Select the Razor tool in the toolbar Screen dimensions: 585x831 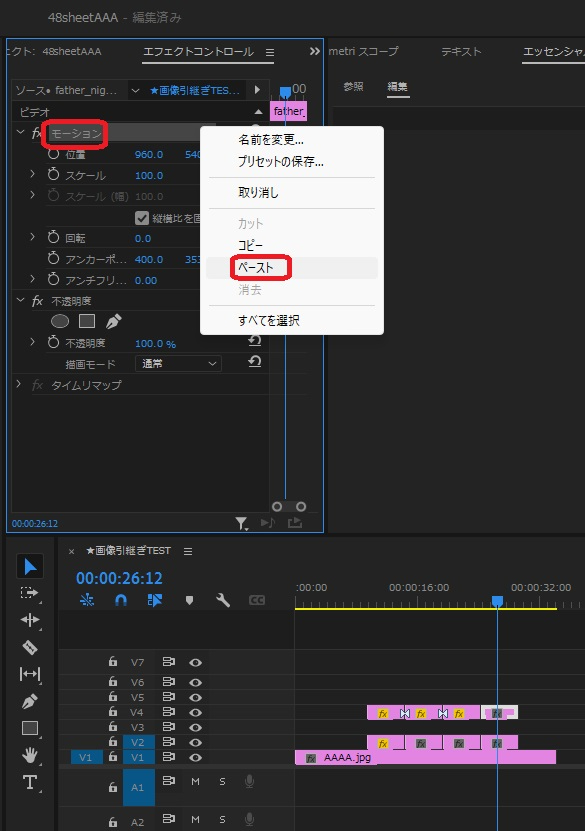30,647
